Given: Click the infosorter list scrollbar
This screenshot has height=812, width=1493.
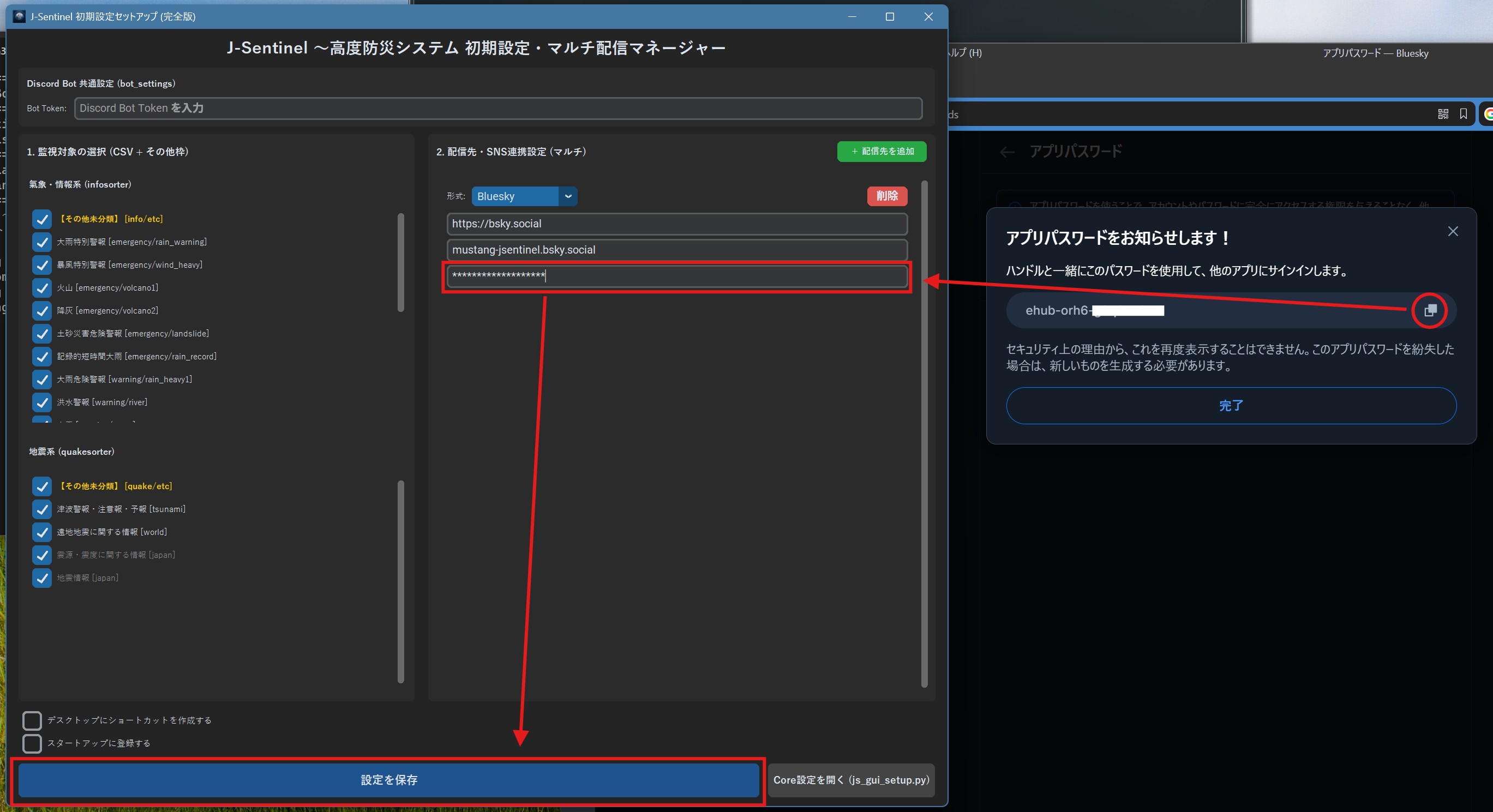Looking at the screenshot, I should [x=400, y=262].
